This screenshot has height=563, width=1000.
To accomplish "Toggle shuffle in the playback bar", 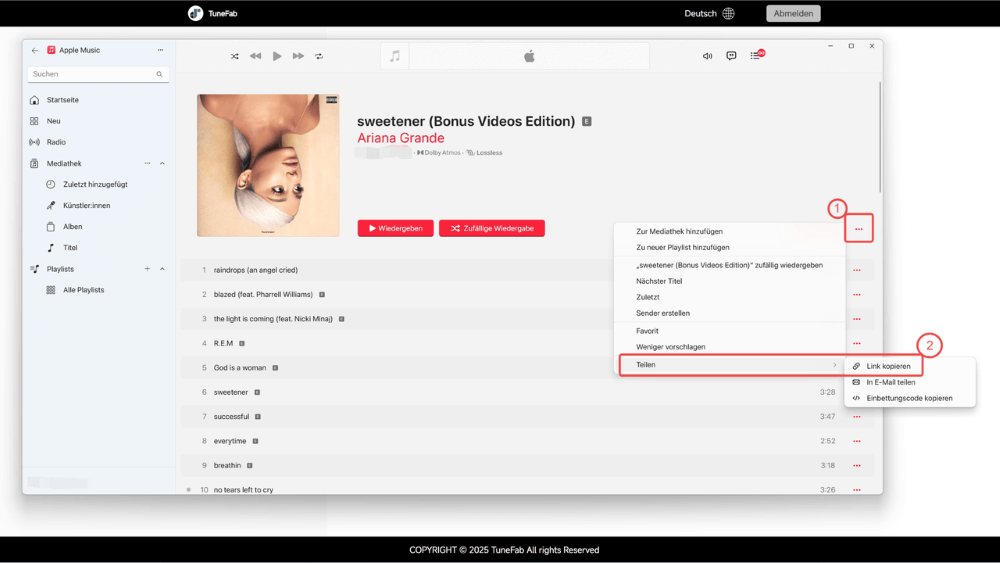I will (x=235, y=56).
